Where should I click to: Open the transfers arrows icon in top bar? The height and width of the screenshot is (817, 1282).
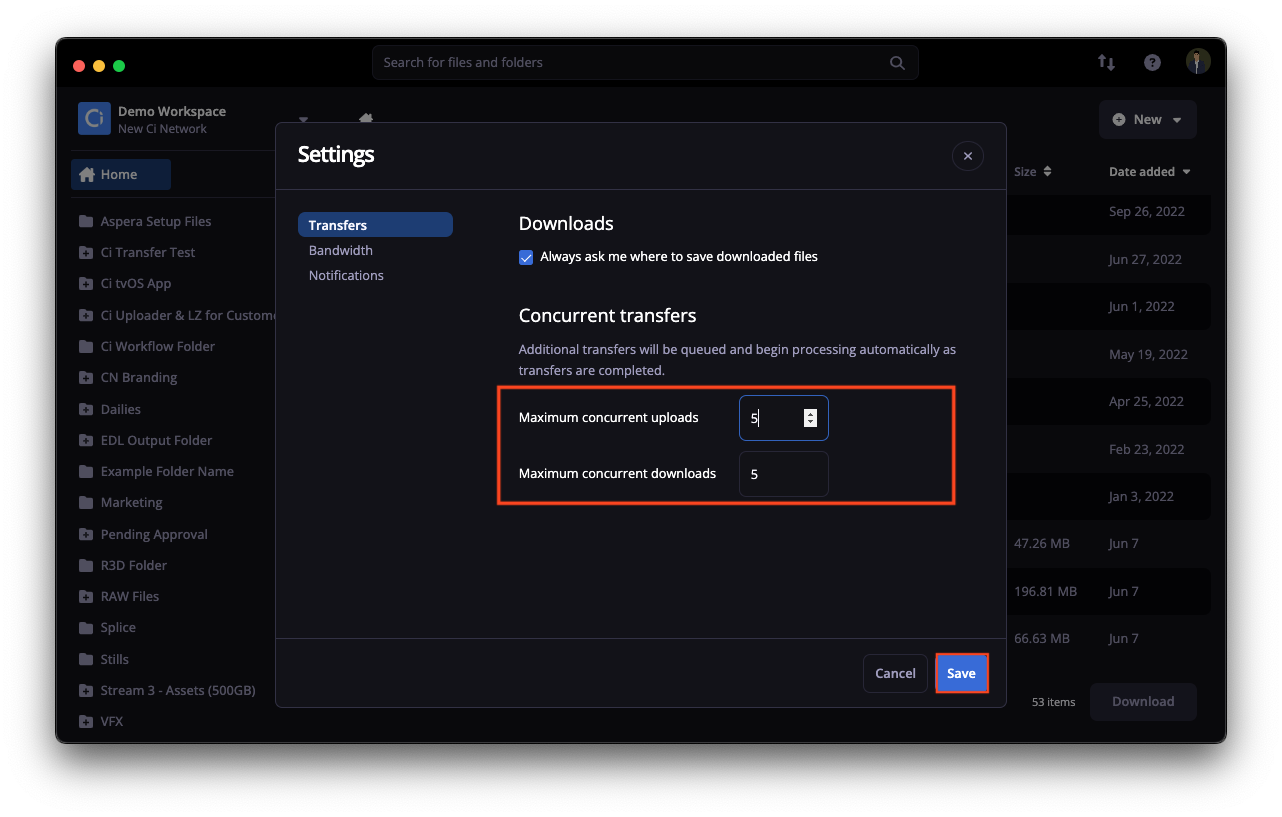[1106, 62]
